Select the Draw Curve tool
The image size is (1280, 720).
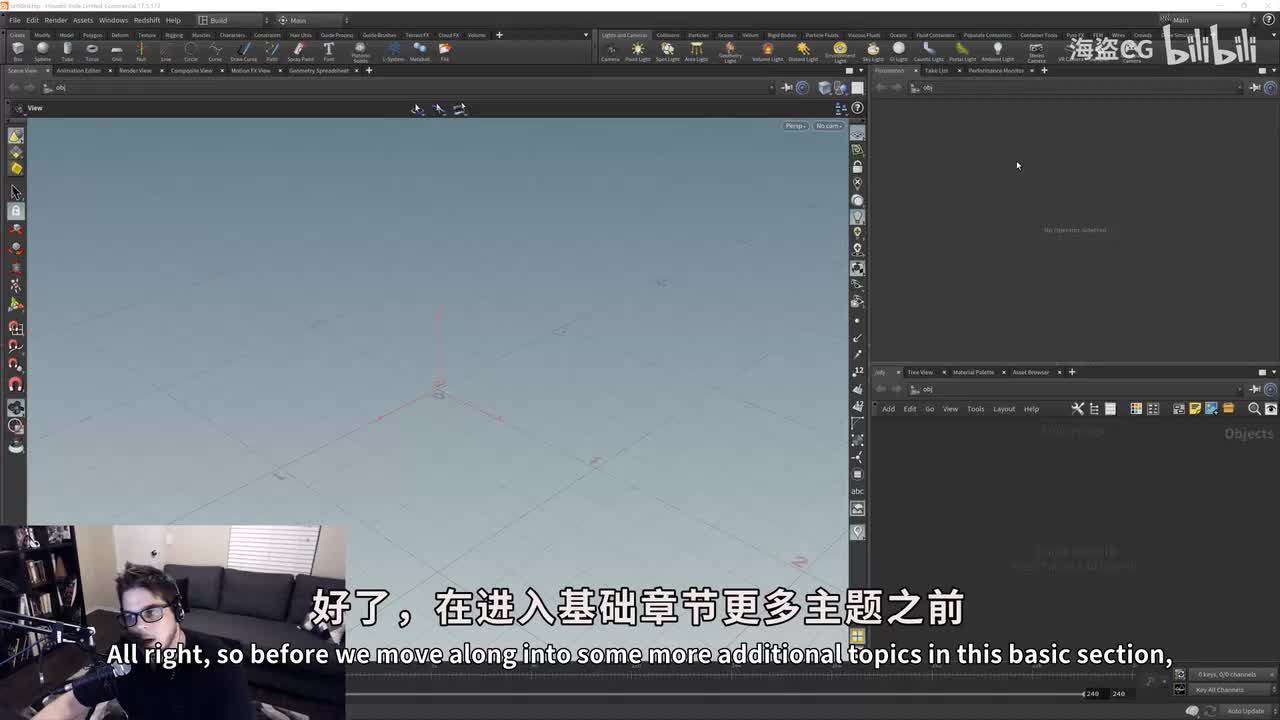click(244, 51)
